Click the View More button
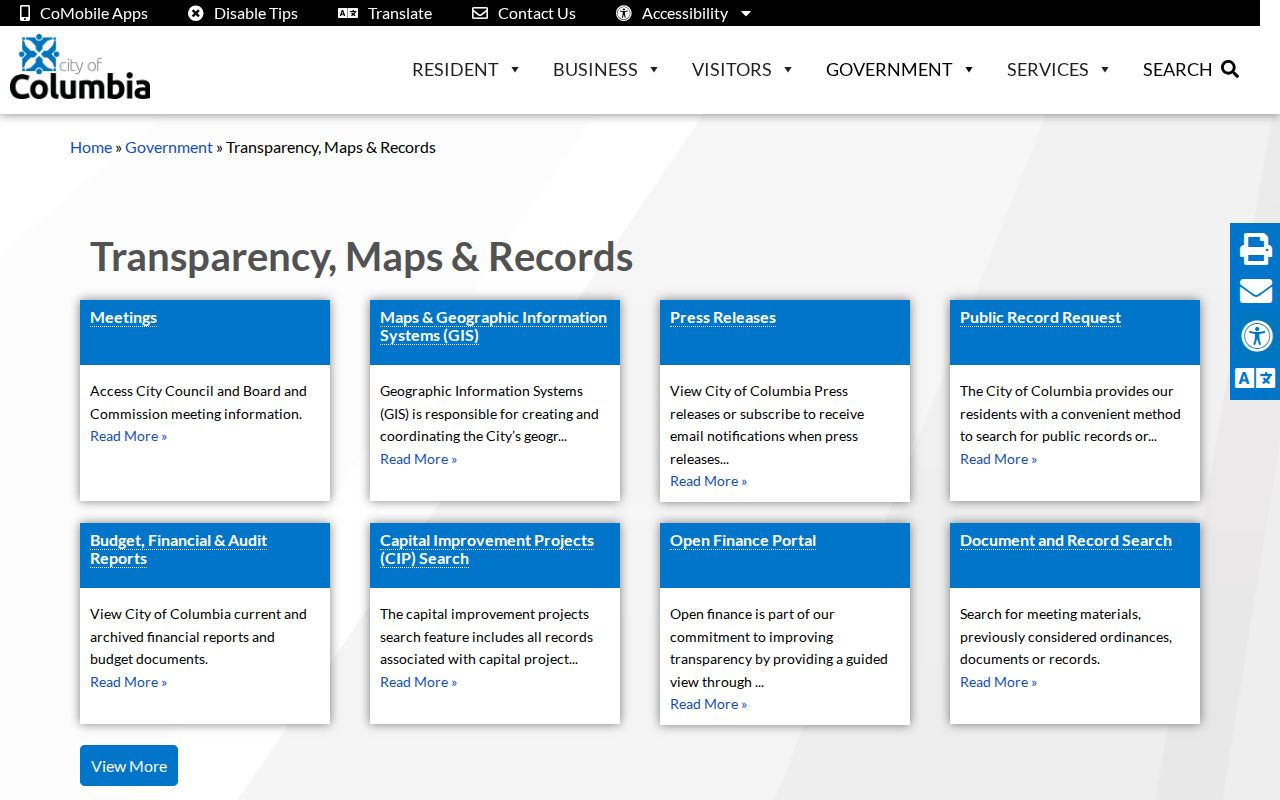The height and width of the screenshot is (800, 1280). coord(129,766)
